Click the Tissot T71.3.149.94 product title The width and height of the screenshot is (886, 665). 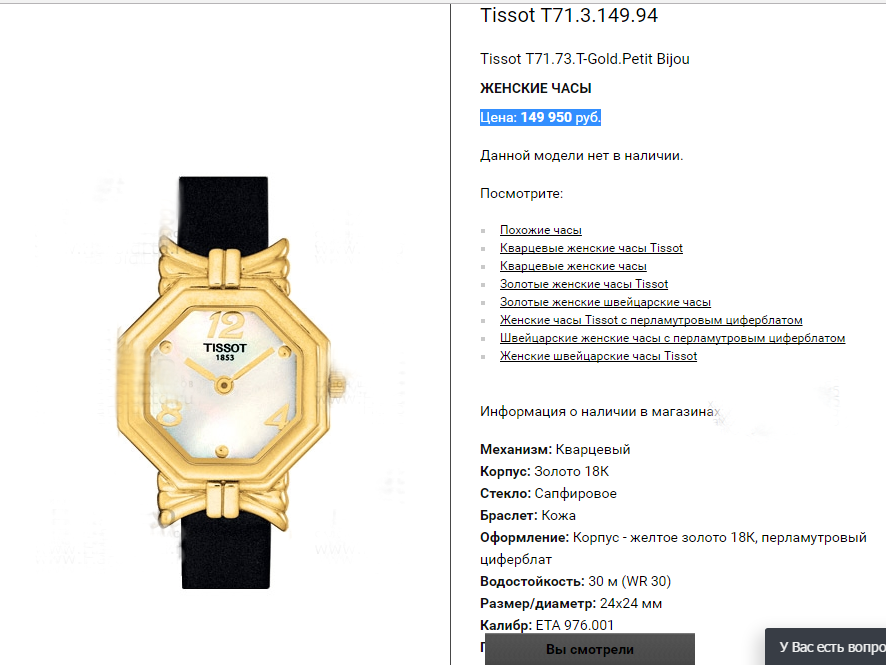(x=569, y=15)
